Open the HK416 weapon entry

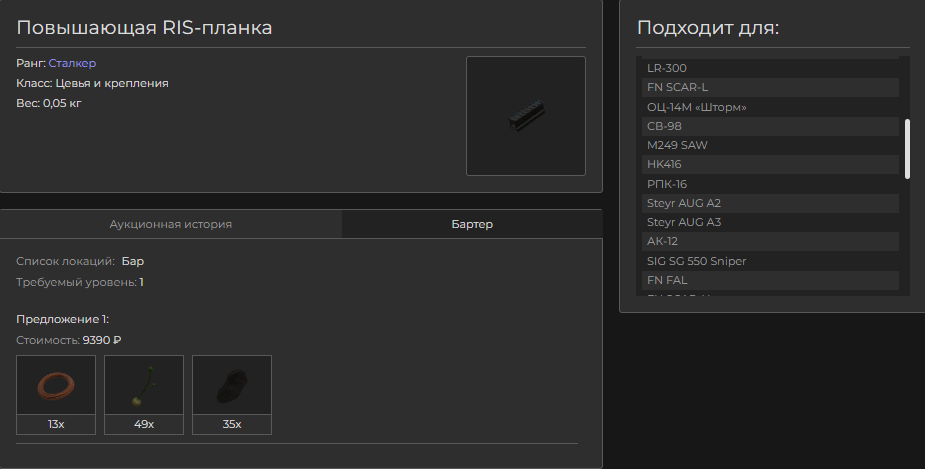770,164
